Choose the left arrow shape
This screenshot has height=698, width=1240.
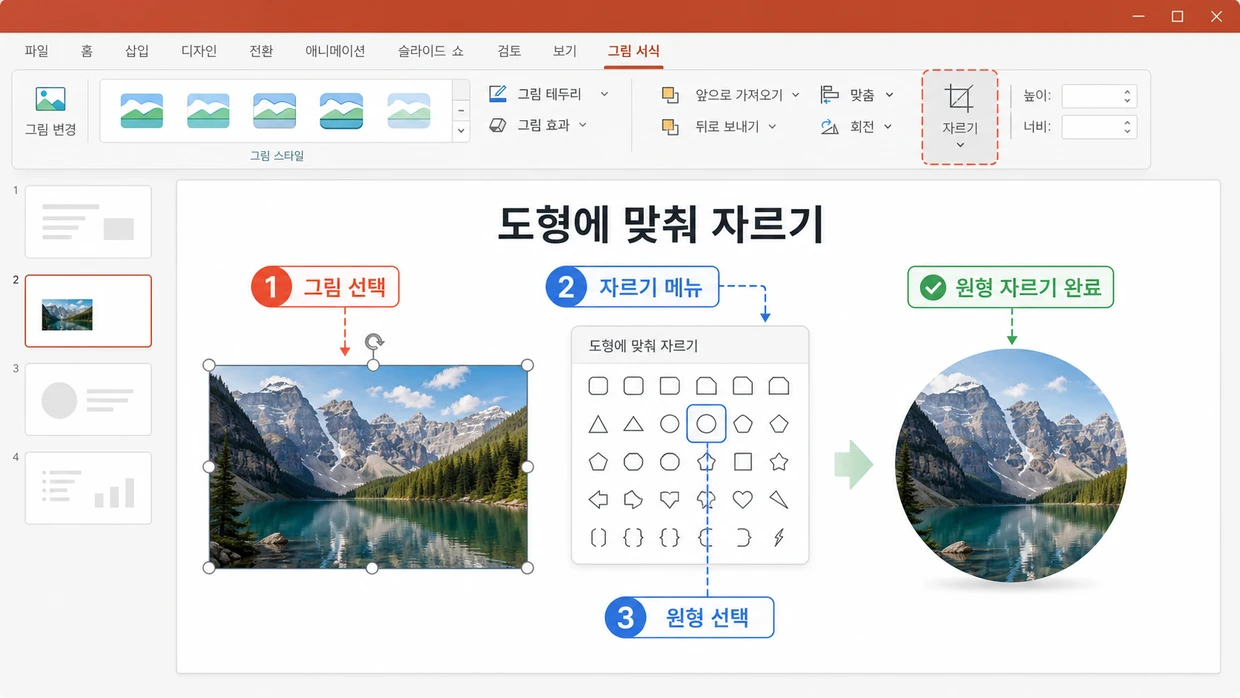[598, 499]
